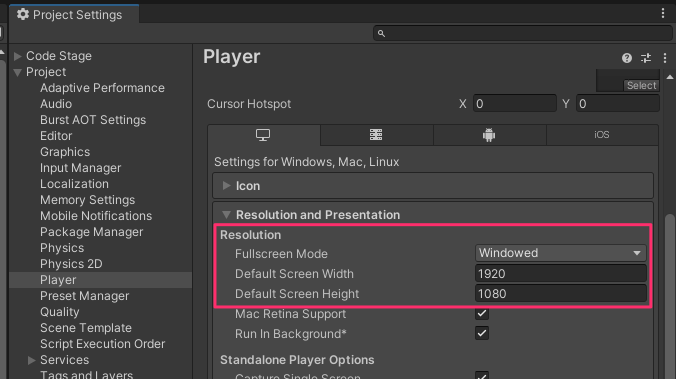Click the gear icon on Project Settings tab
The height and width of the screenshot is (379, 676).
pos(23,14)
